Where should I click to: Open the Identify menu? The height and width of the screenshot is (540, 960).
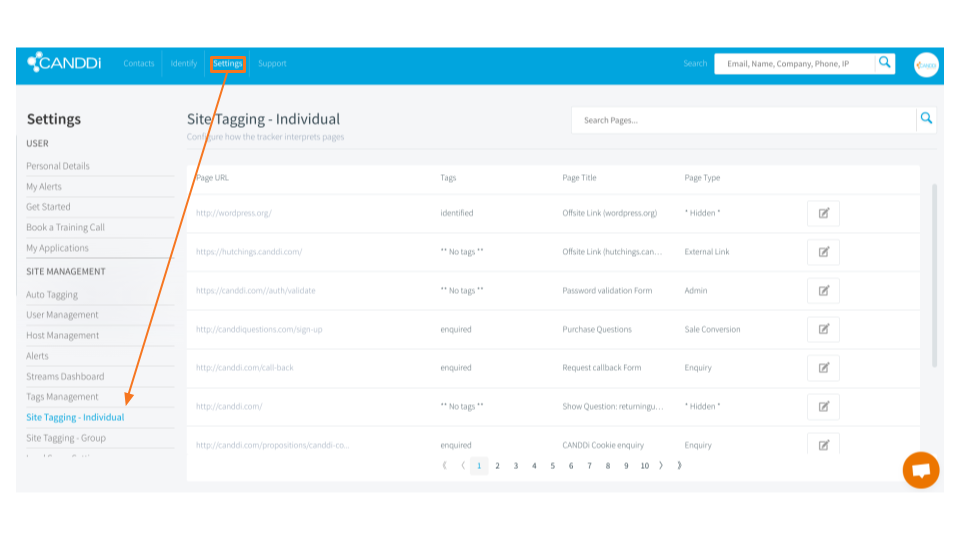coord(184,63)
